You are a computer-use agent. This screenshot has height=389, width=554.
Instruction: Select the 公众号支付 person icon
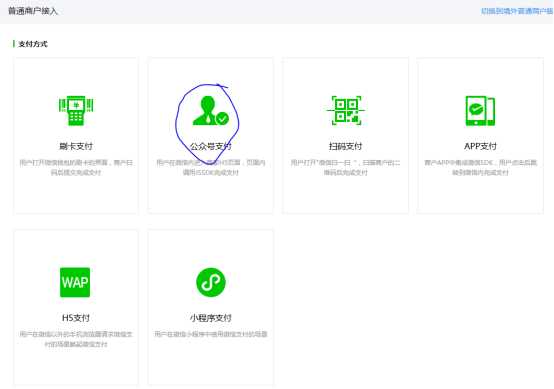(x=211, y=111)
